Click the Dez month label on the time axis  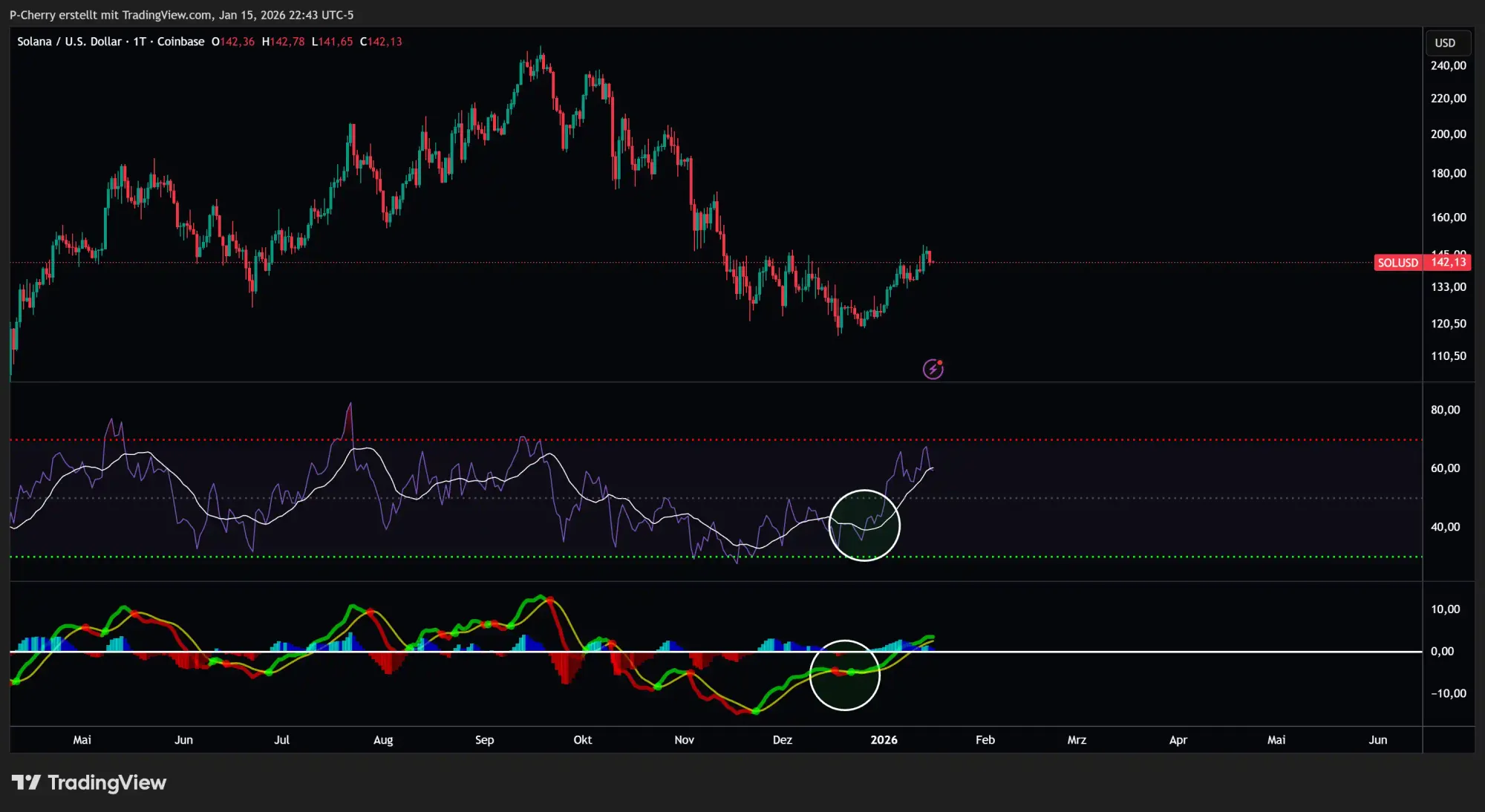[x=783, y=739]
